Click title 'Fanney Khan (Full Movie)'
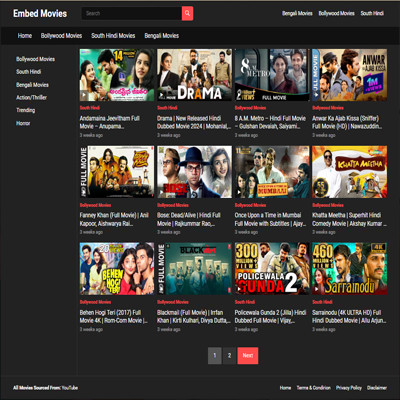 (114, 219)
